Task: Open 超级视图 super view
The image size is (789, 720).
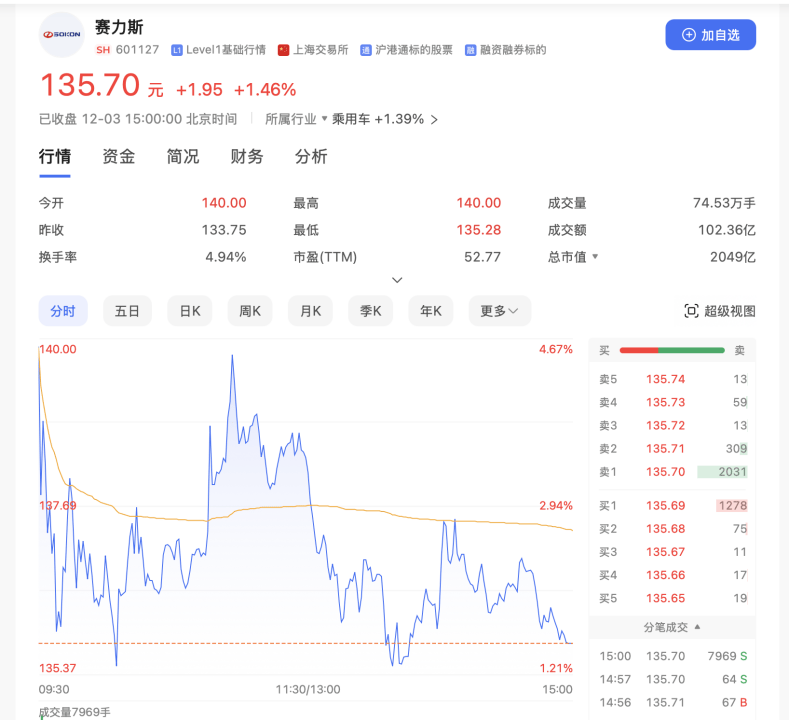Action: pos(720,311)
